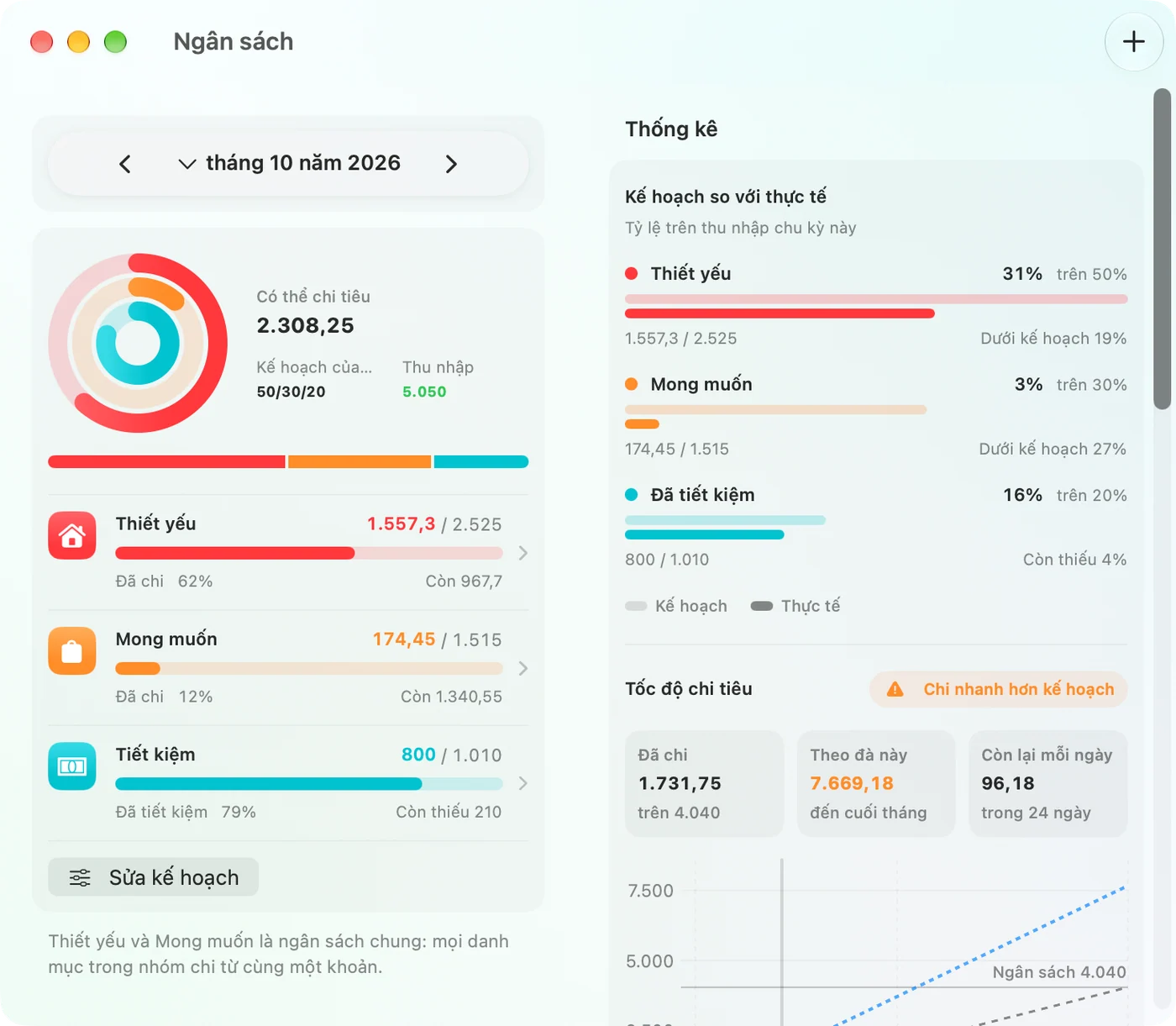1176x1026 pixels.
Task: Click the Thống kê heading
Action: [671, 129]
